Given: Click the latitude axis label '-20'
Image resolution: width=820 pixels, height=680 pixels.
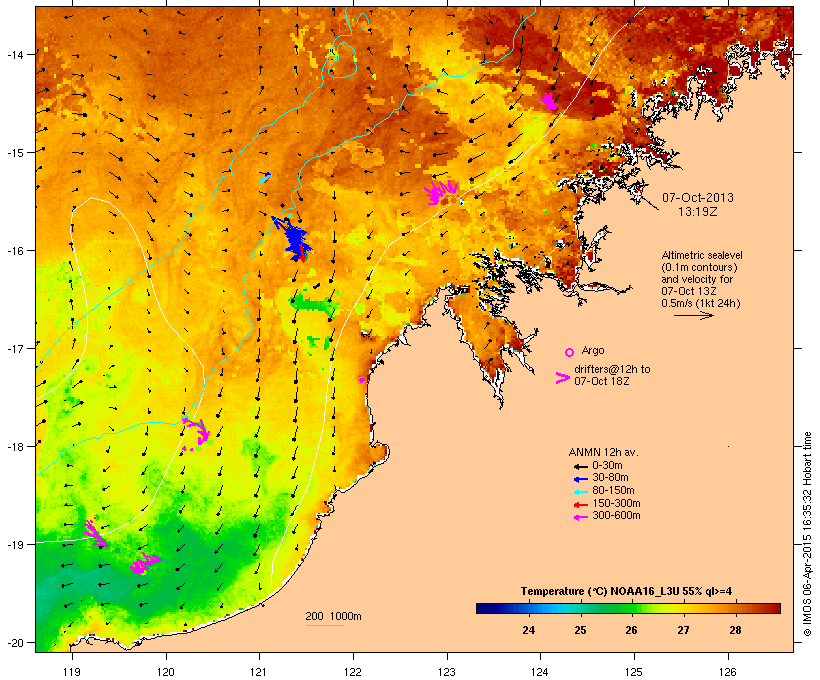Looking at the screenshot, I should pyautogui.click(x=14, y=642).
